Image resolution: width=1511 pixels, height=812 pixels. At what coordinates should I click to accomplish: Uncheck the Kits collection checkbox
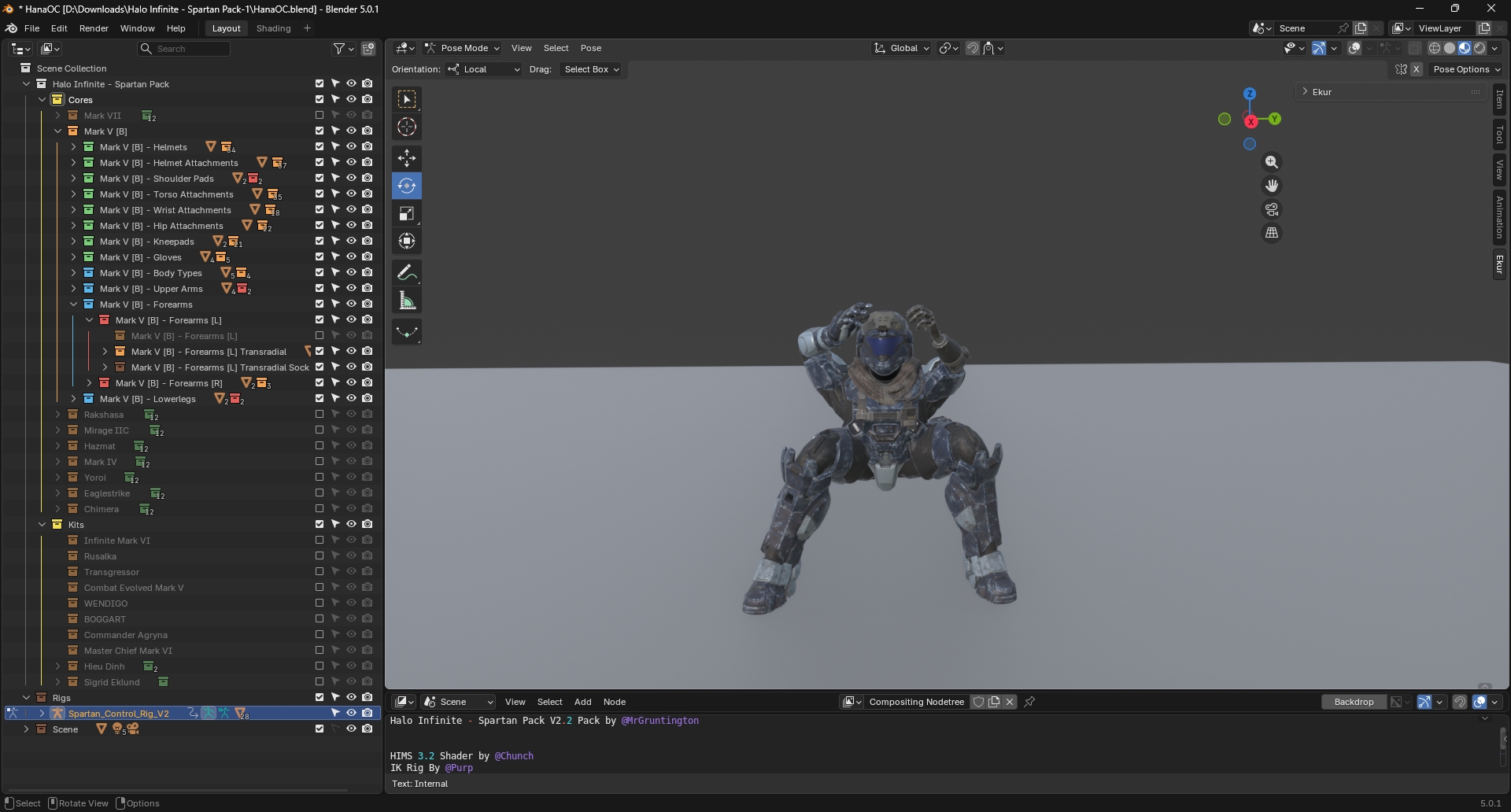(320, 525)
